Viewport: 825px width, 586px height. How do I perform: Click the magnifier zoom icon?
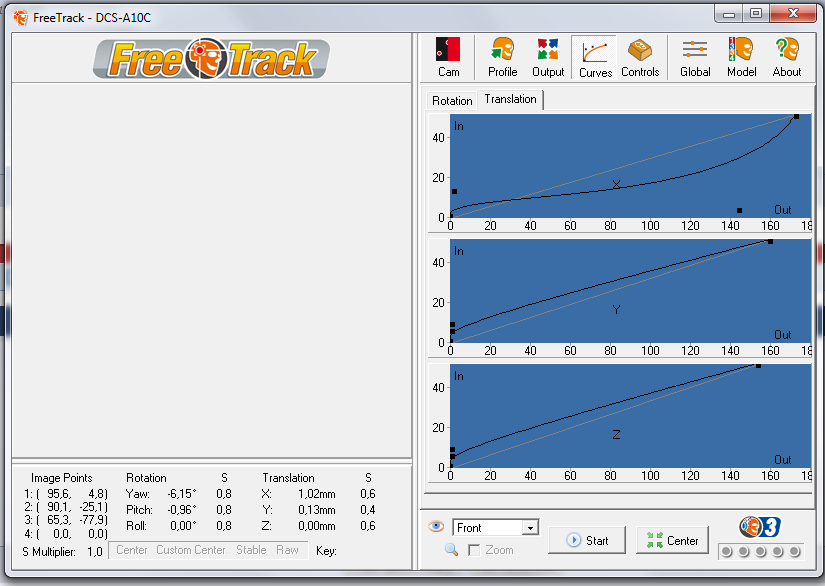[x=451, y=550]
